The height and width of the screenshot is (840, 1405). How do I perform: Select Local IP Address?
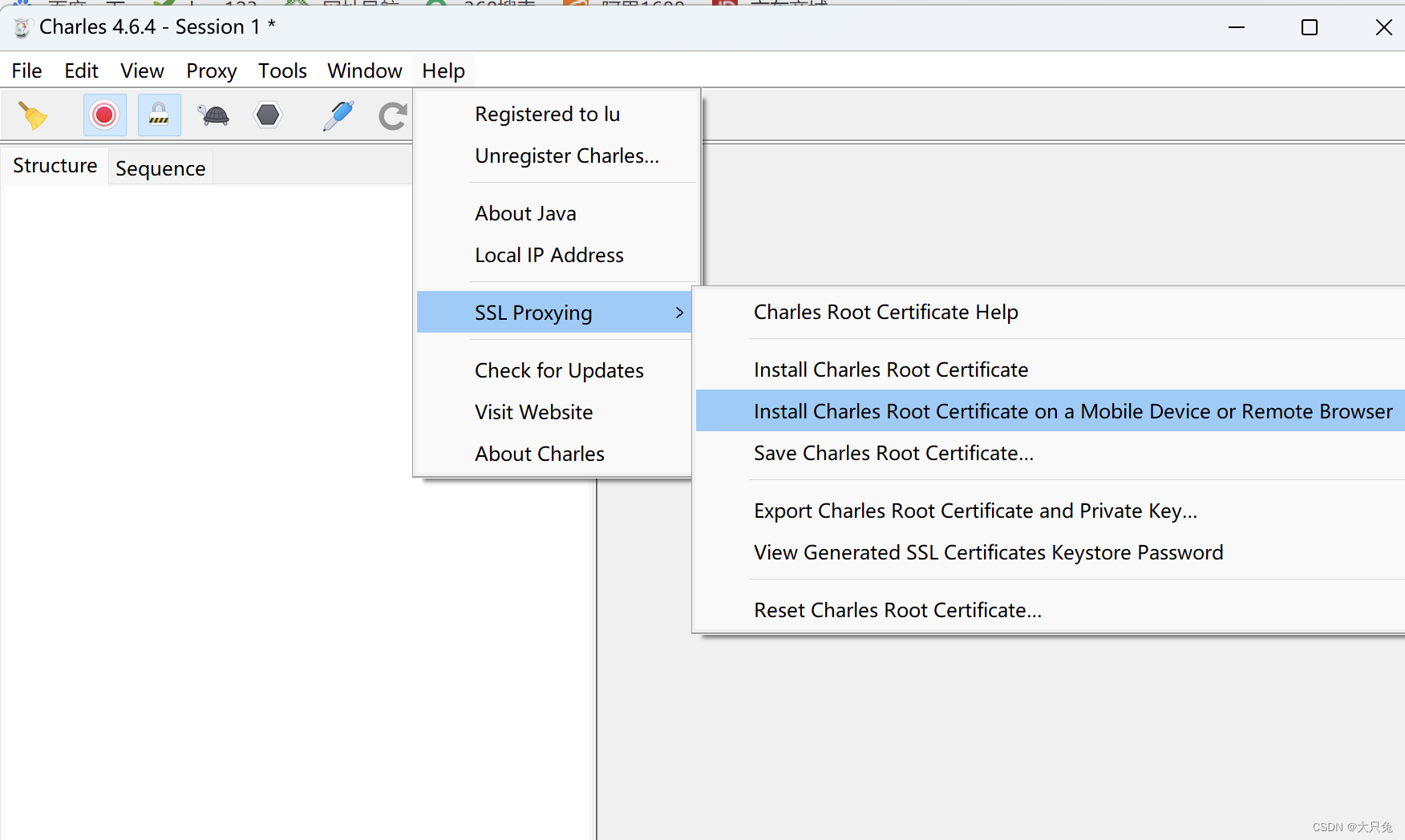click(557, 255)
